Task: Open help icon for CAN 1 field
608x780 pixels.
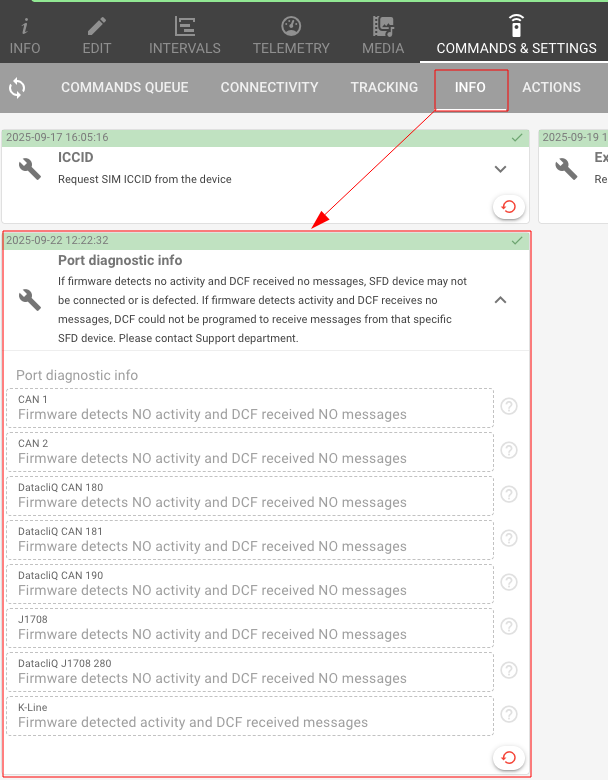Action: pos(509,406)
